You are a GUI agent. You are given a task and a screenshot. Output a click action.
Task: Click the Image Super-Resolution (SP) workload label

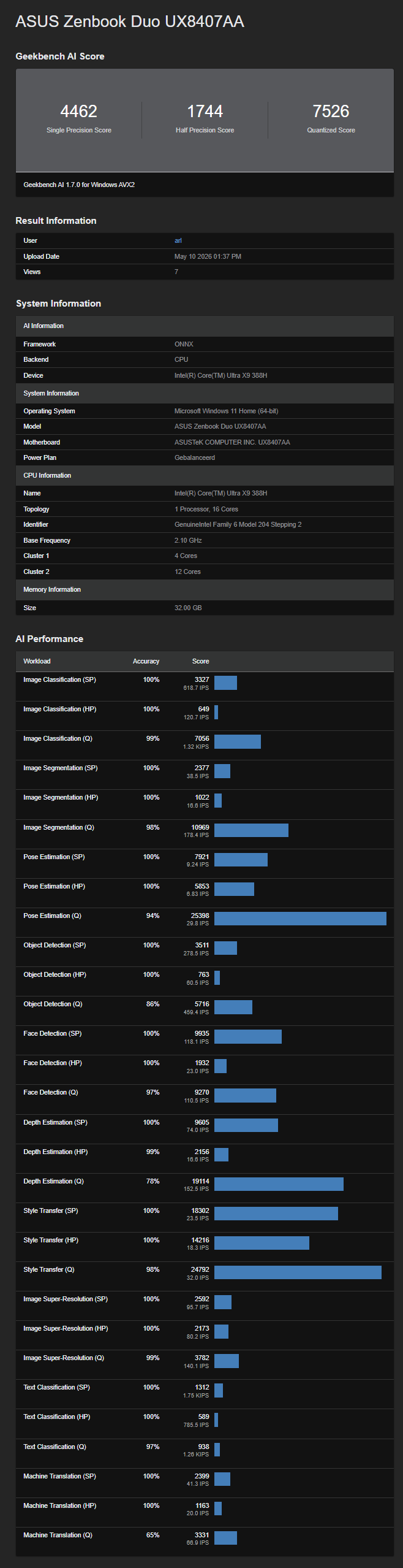pos(66,1299)
